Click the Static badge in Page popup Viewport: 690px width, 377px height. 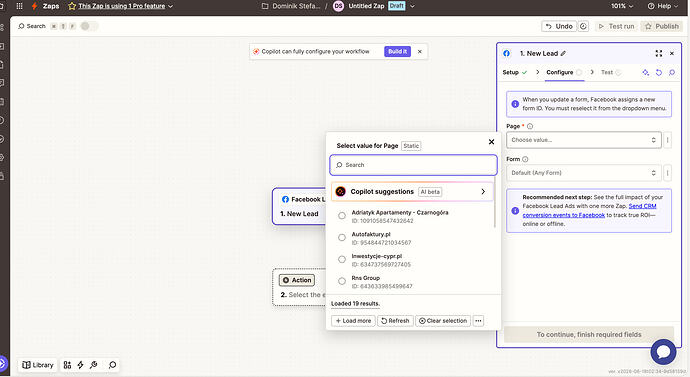(x=411, y=146)
